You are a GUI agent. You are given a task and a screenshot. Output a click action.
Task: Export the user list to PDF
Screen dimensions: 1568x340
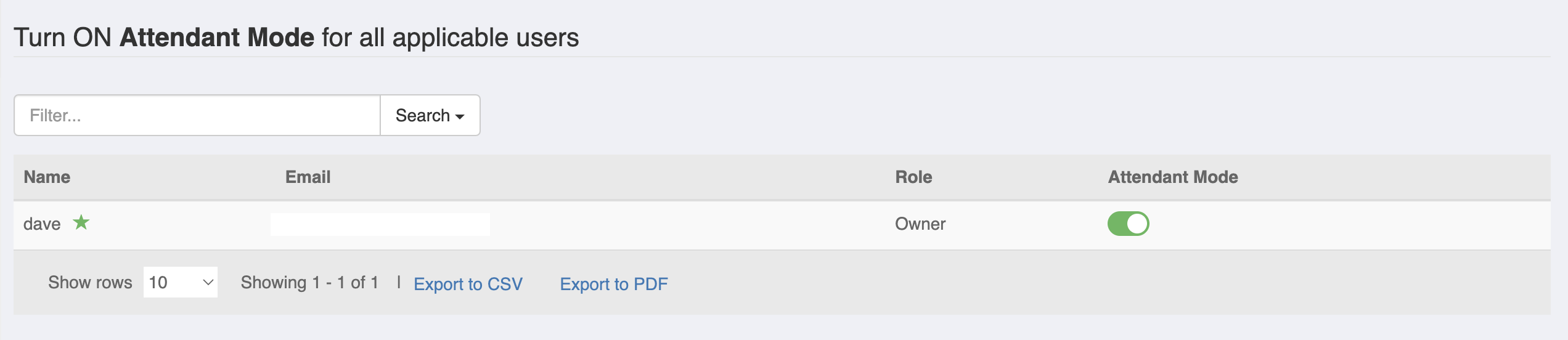point(614,284)
